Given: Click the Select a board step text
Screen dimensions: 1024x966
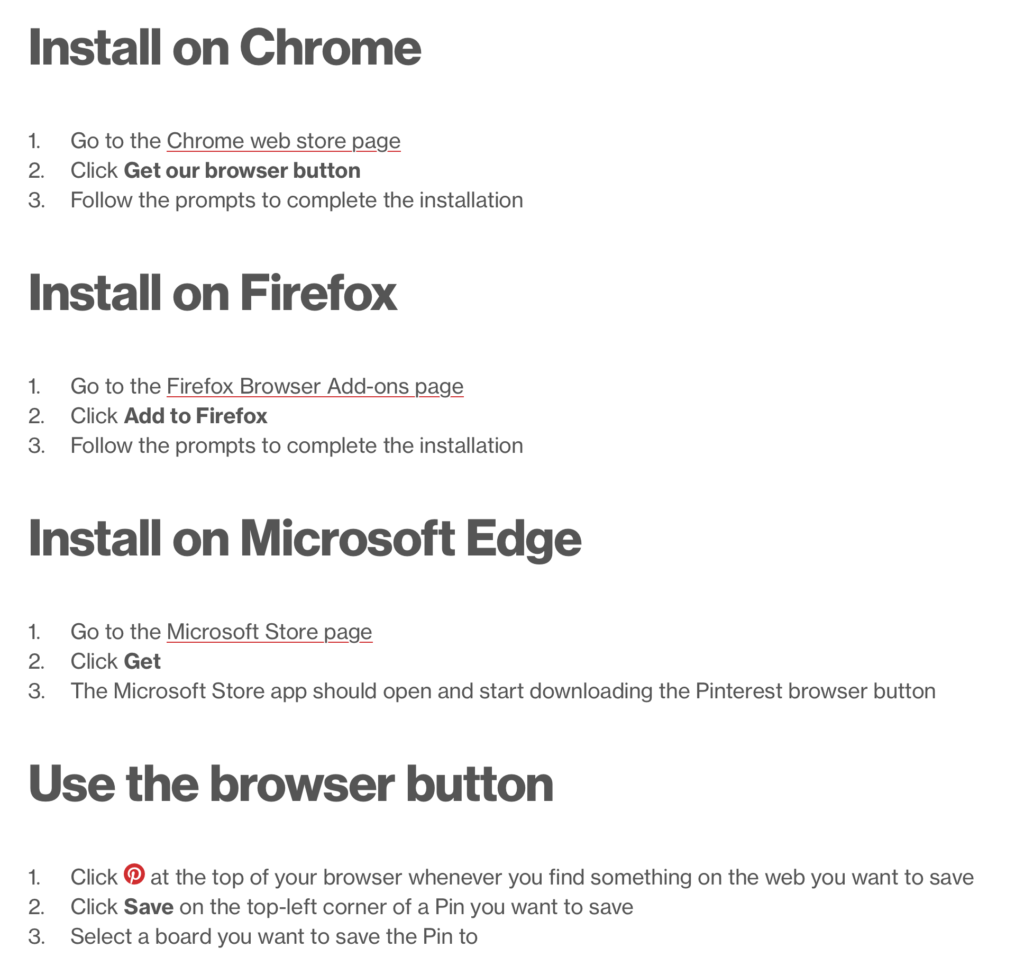Looking at the screenshot, I should coord(273,937).
